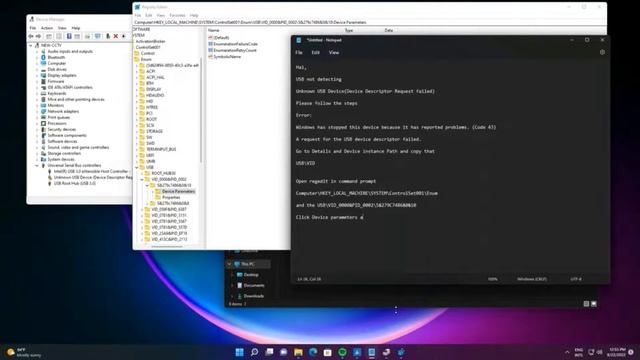Open the weather widget on the taskbar

tap(24, 352)
